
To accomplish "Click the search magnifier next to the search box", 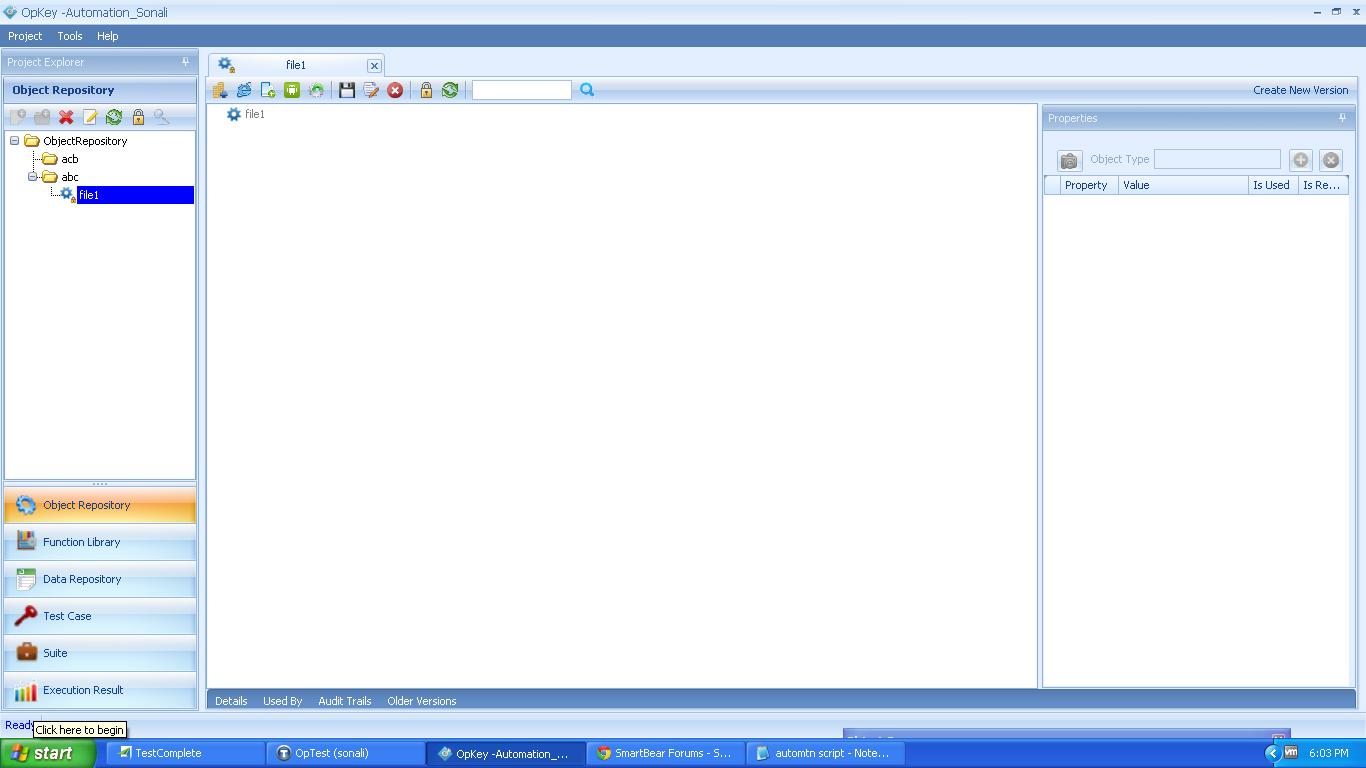I will [x=587, y=90].
